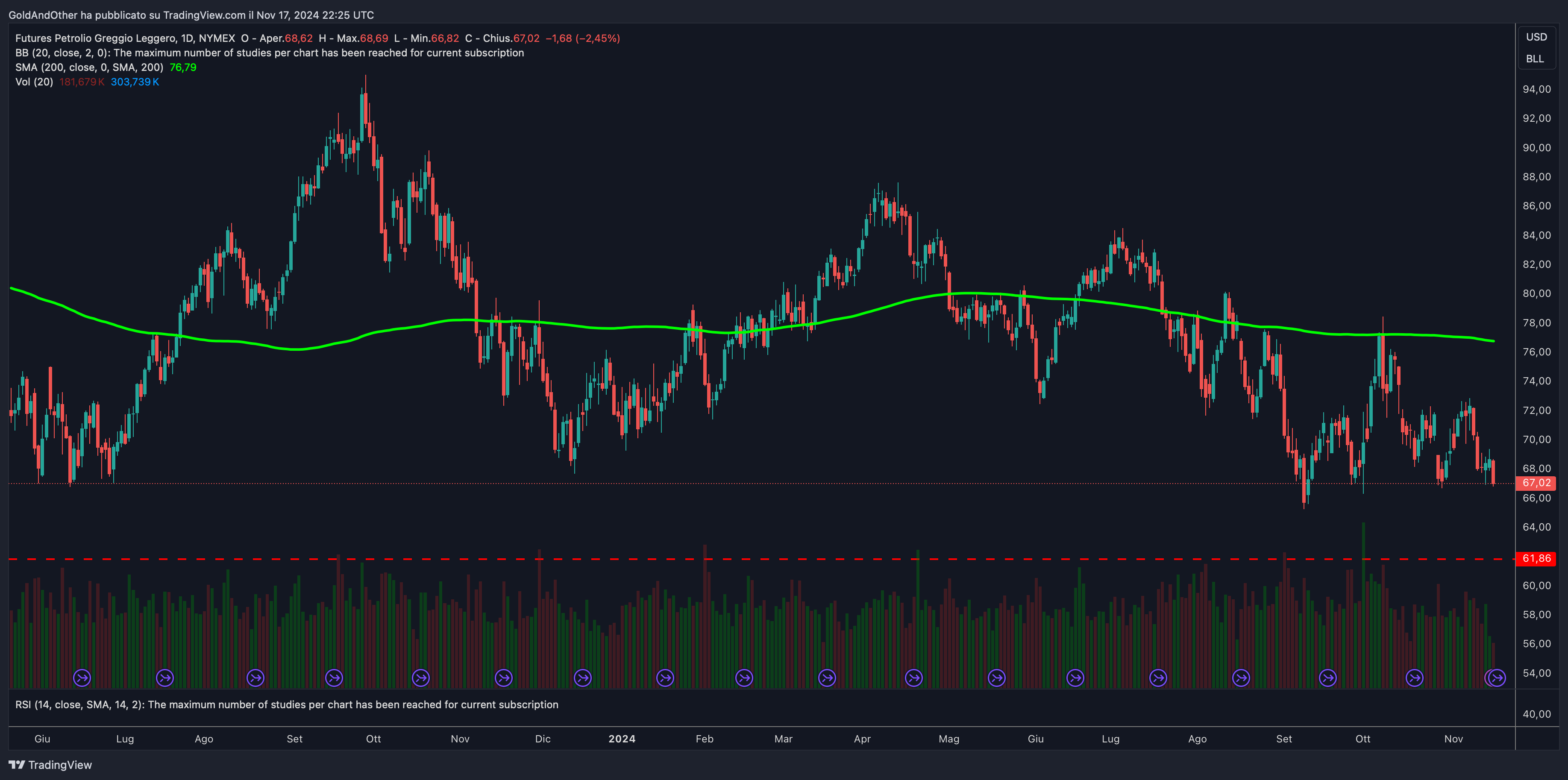The height and width of the screenshot is (780, 1568).
Task: Click the 80,00 price axis label
Action: 1536,293
